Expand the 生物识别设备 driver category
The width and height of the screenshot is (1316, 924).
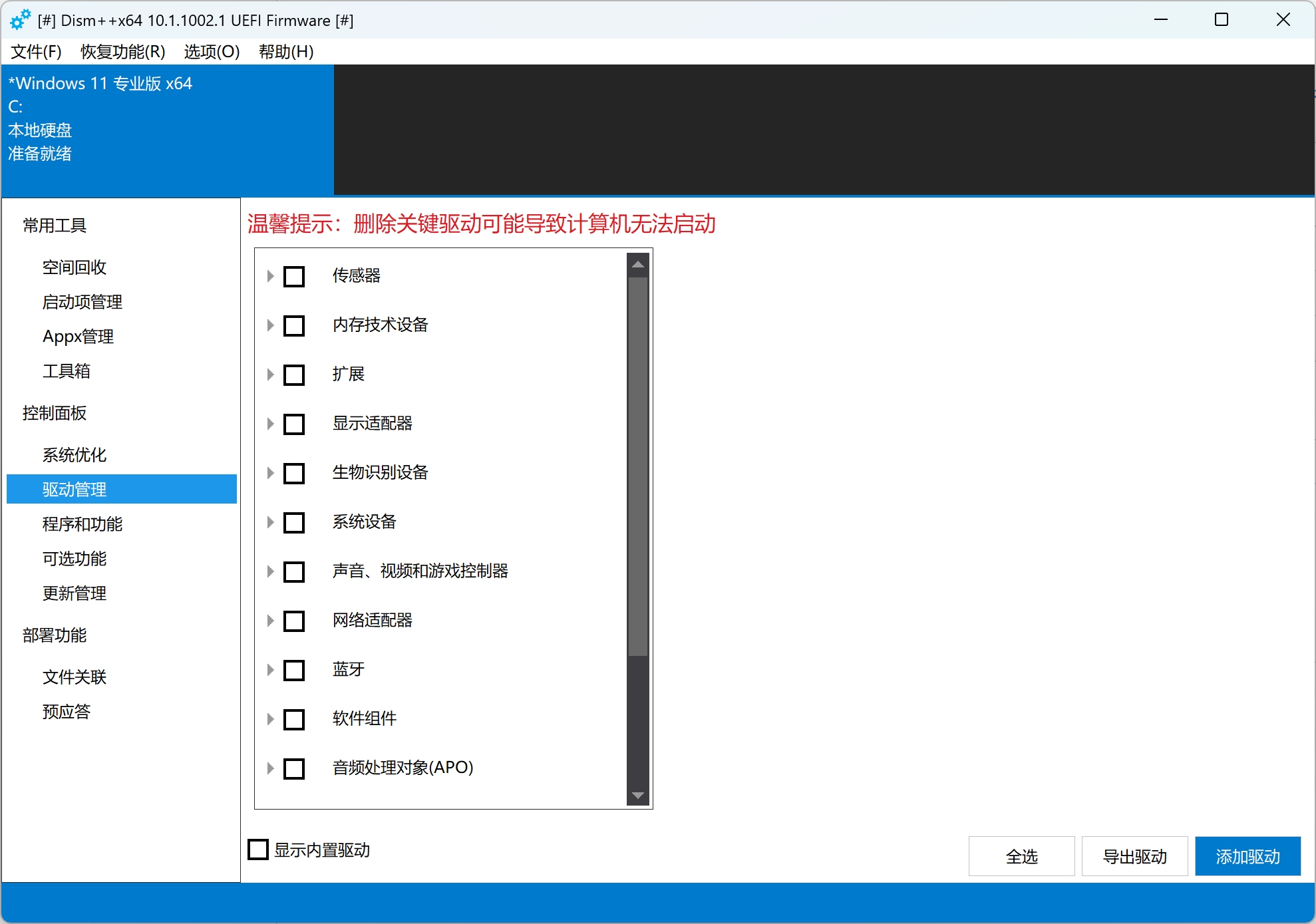click(270, 473)
